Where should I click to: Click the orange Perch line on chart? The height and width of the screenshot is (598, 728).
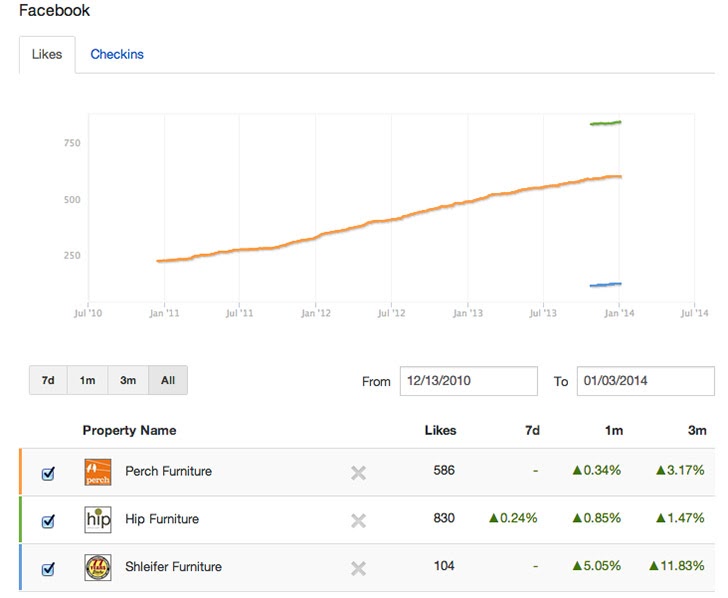tap(400, 219)
